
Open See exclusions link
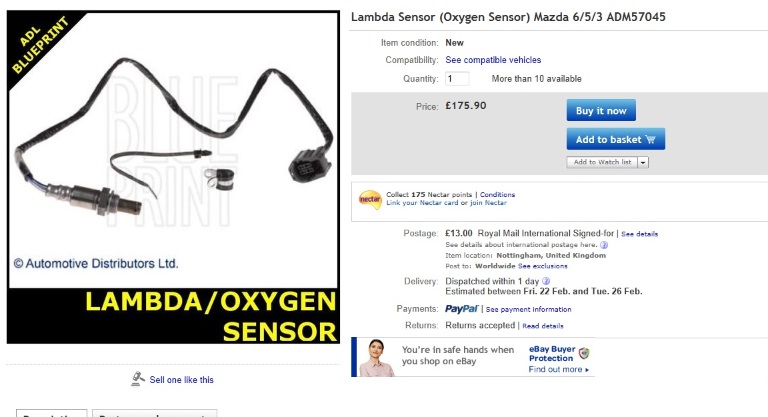pyautogui.click(x=542, y=266)
